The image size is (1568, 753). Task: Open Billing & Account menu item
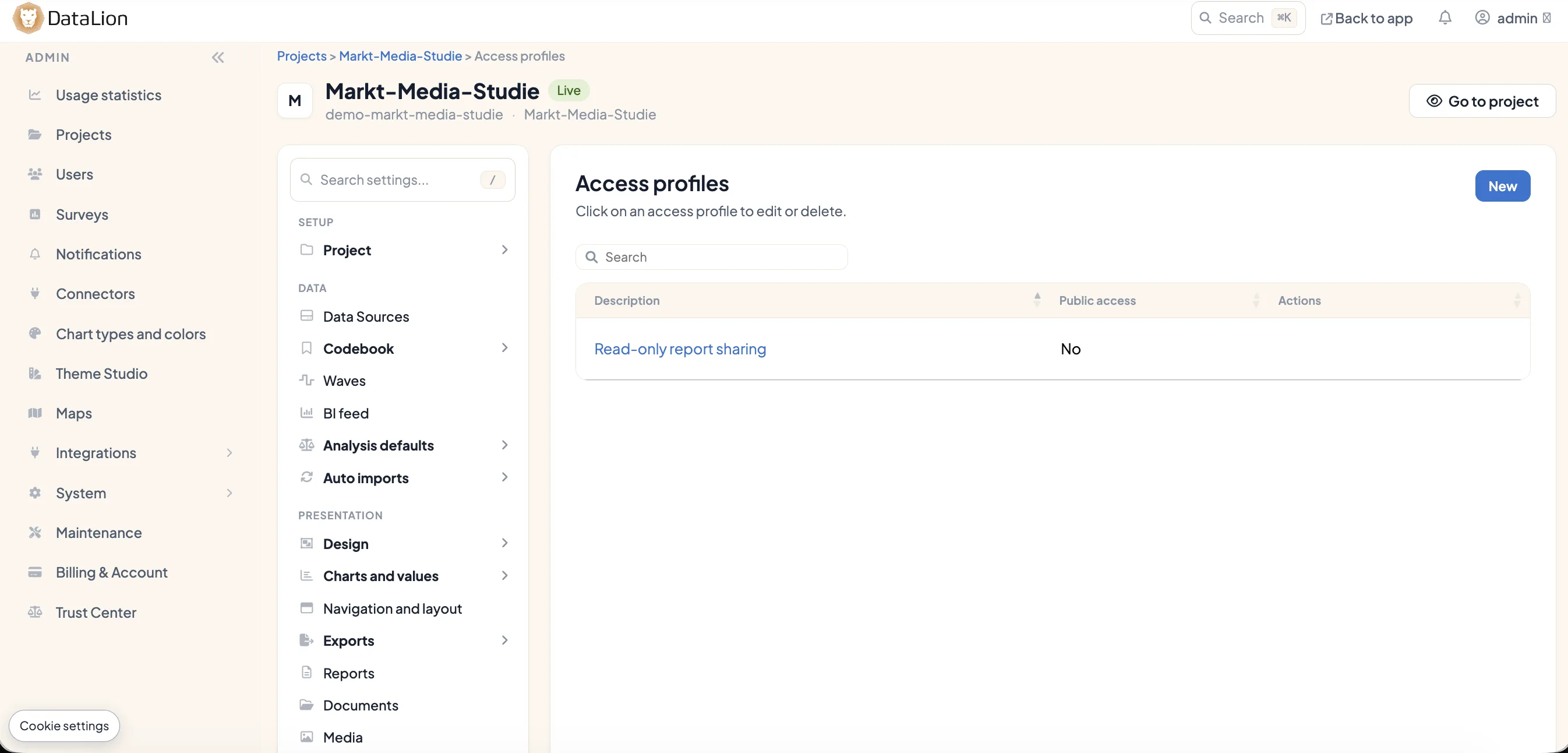coord(111,572)
